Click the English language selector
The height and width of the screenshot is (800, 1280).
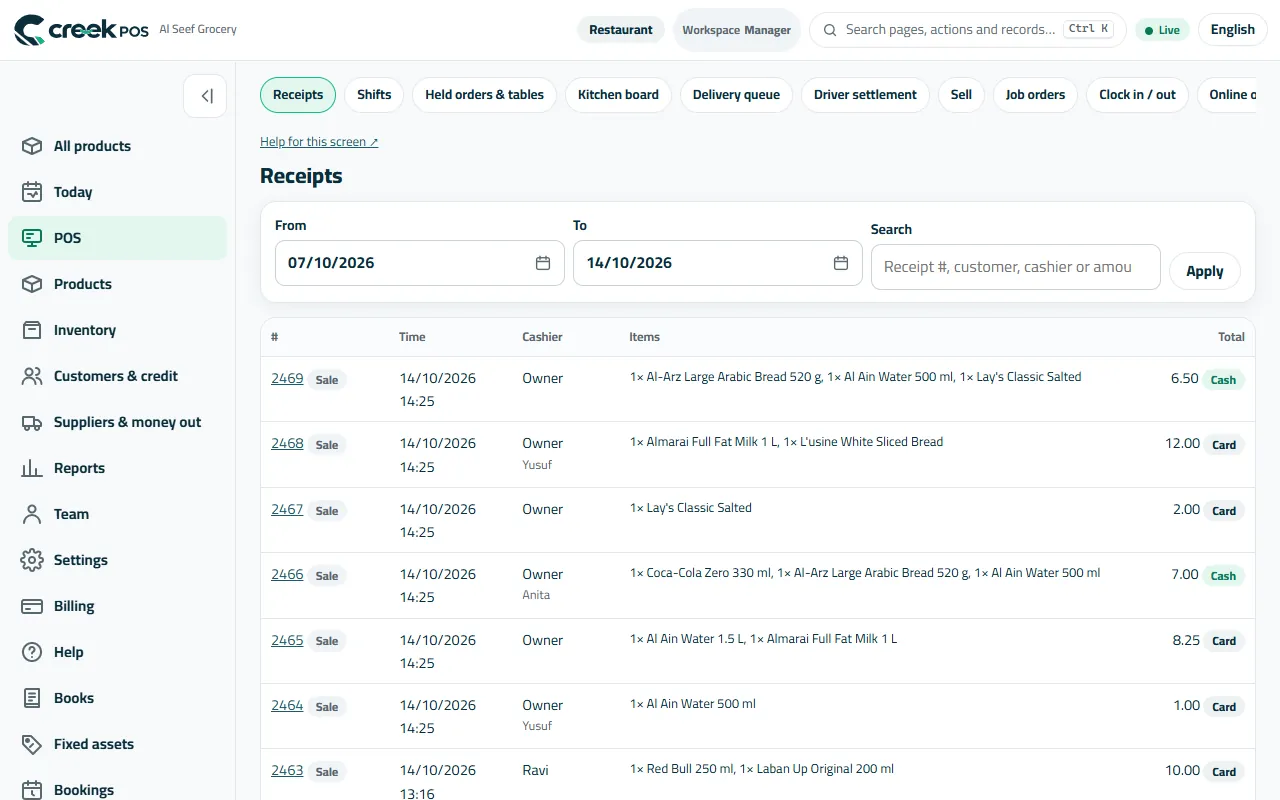(x=1232, y=30)
